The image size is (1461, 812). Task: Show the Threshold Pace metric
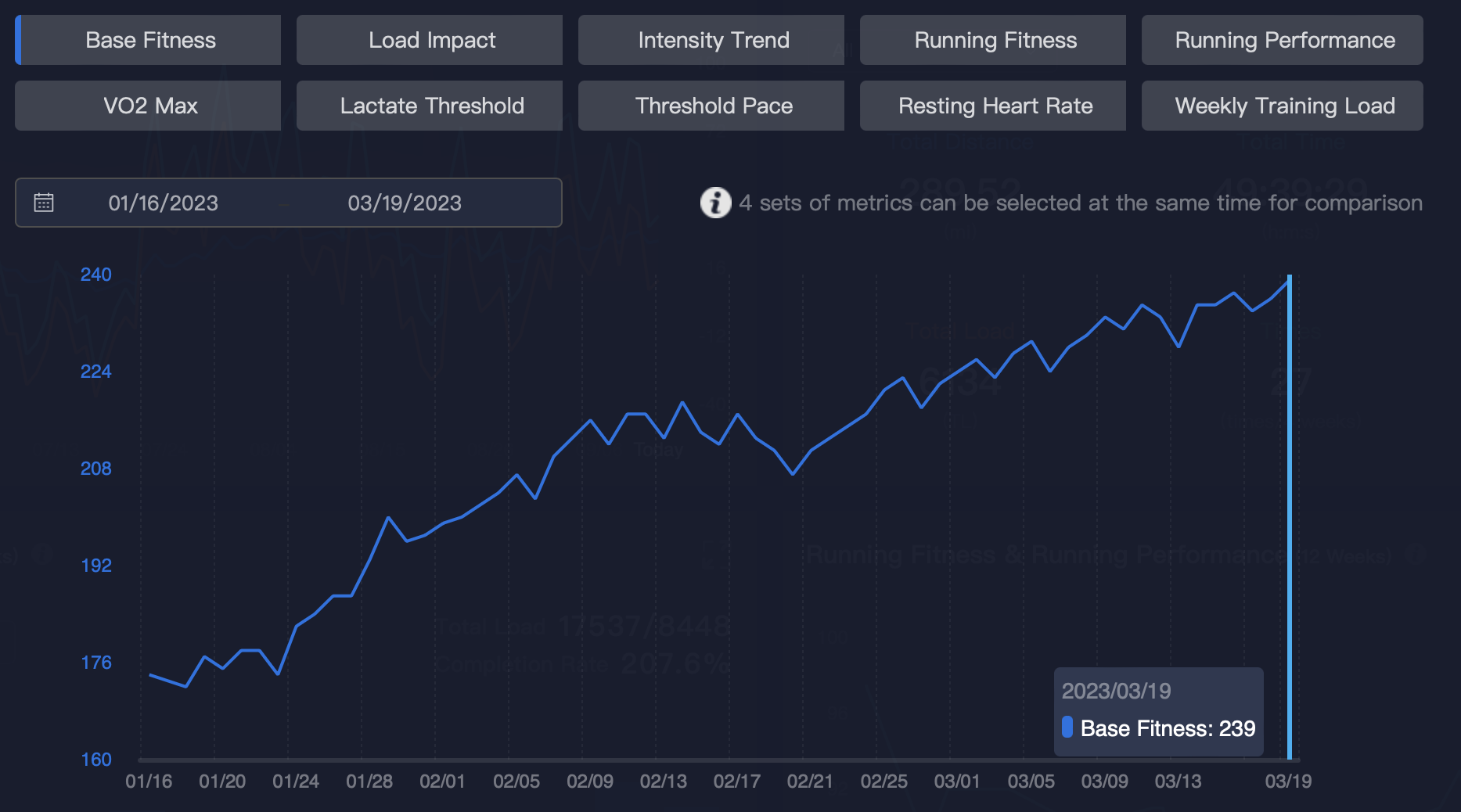[x=711, y=106]
